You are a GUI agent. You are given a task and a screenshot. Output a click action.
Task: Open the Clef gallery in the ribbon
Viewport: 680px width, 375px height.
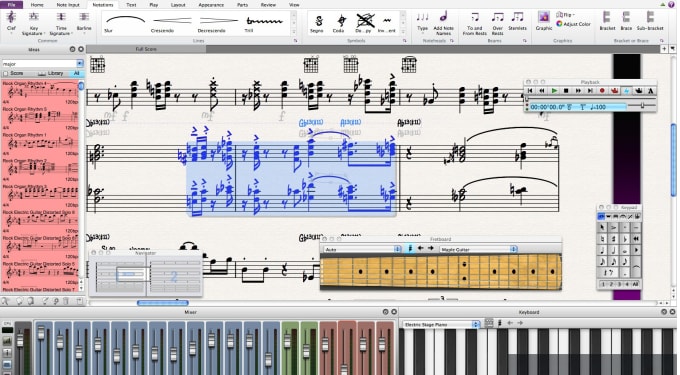11,22
